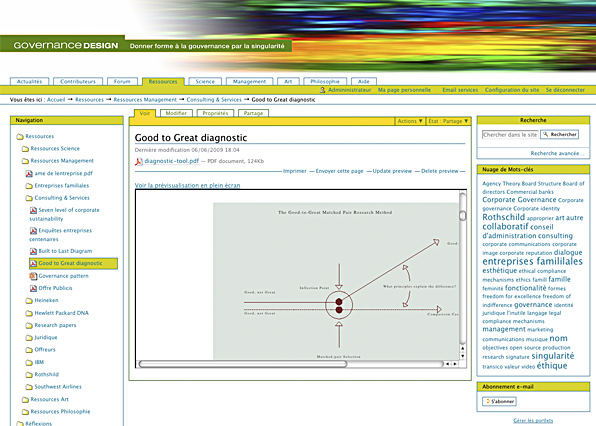Switch to the Modifier content tab
Image resolution: width=596 pixels, height=426 pixels.
click(176, 113)
